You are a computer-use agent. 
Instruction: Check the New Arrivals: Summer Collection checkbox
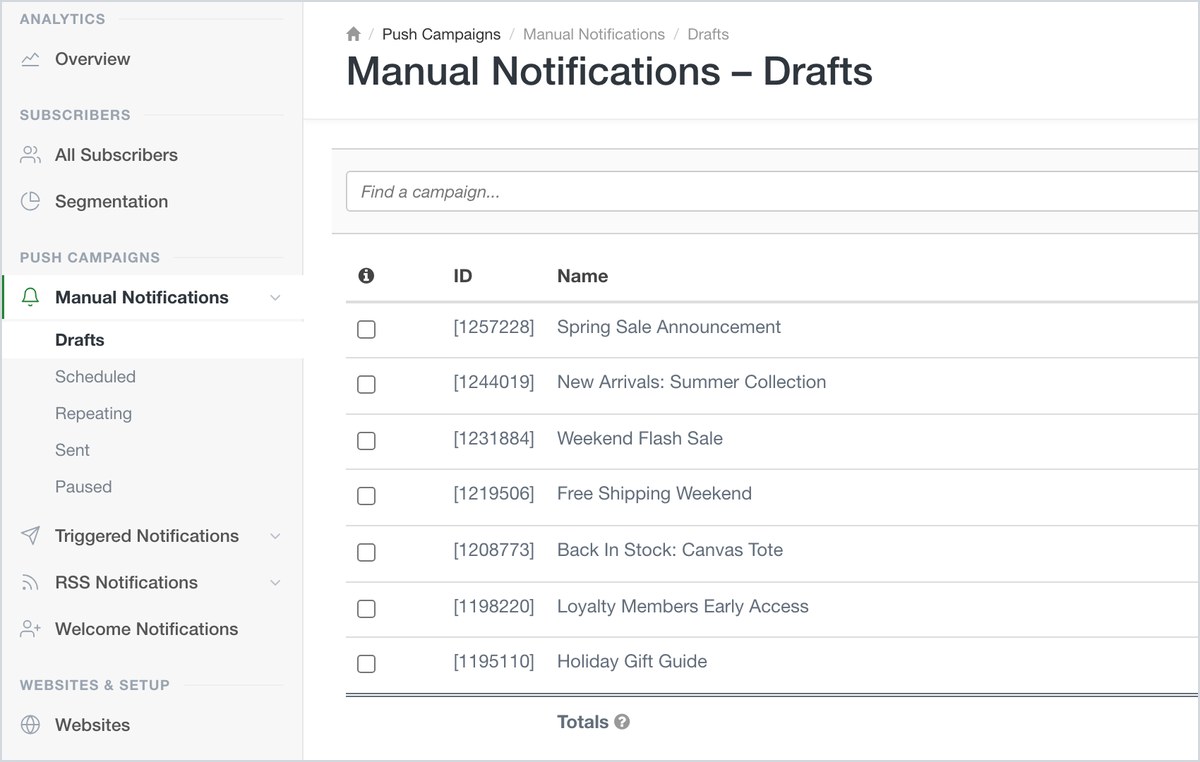pyautogui.click(x=366, y=384)
